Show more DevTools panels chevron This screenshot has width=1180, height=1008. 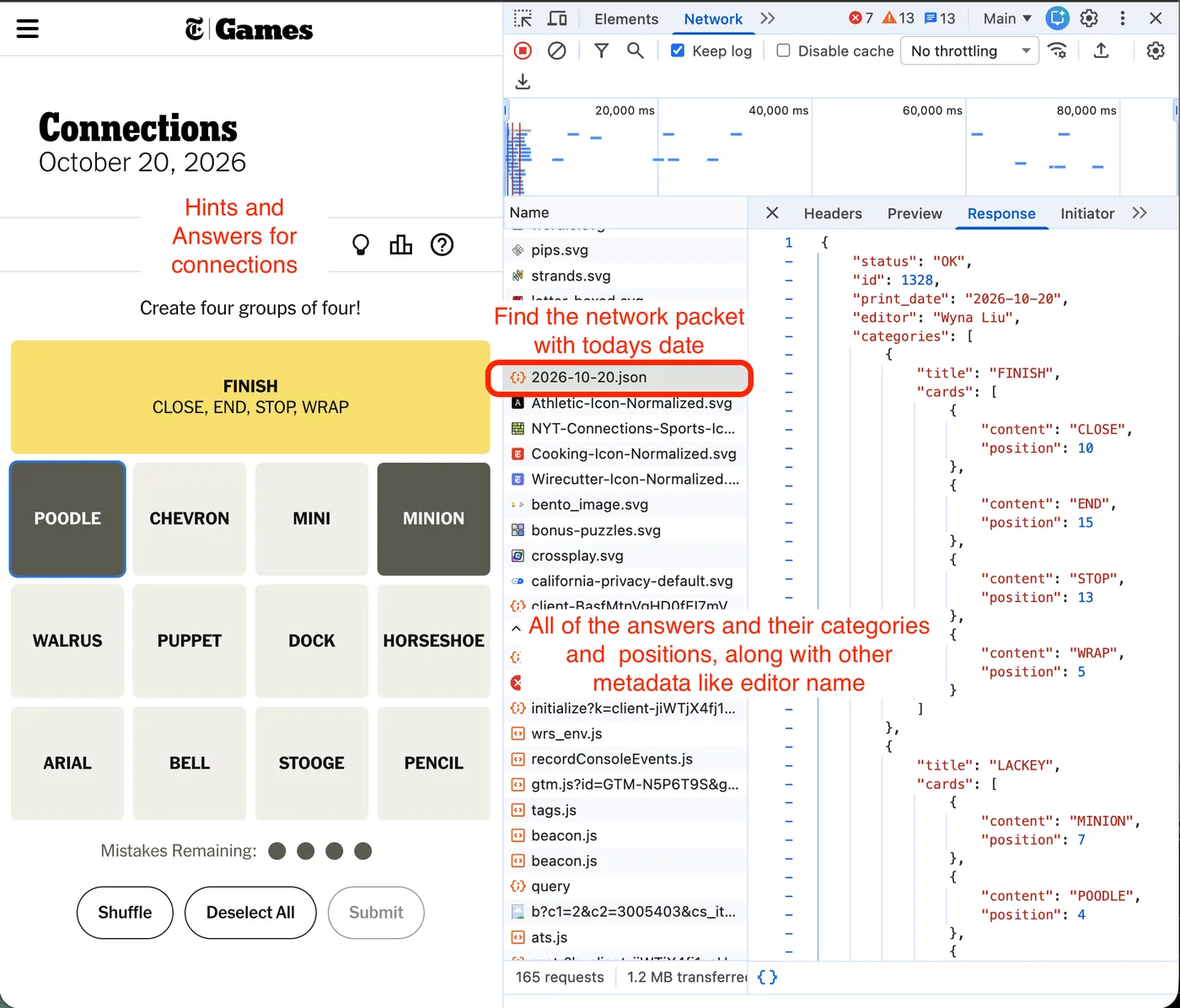point(767,19)
